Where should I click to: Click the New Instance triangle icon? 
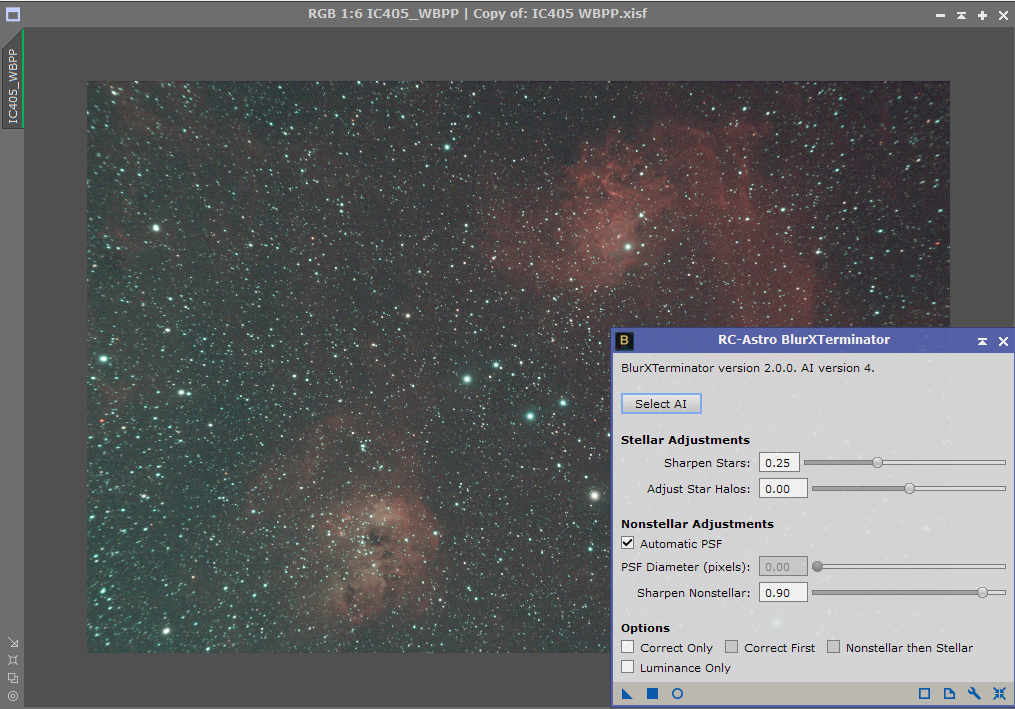tap(627, 693)
